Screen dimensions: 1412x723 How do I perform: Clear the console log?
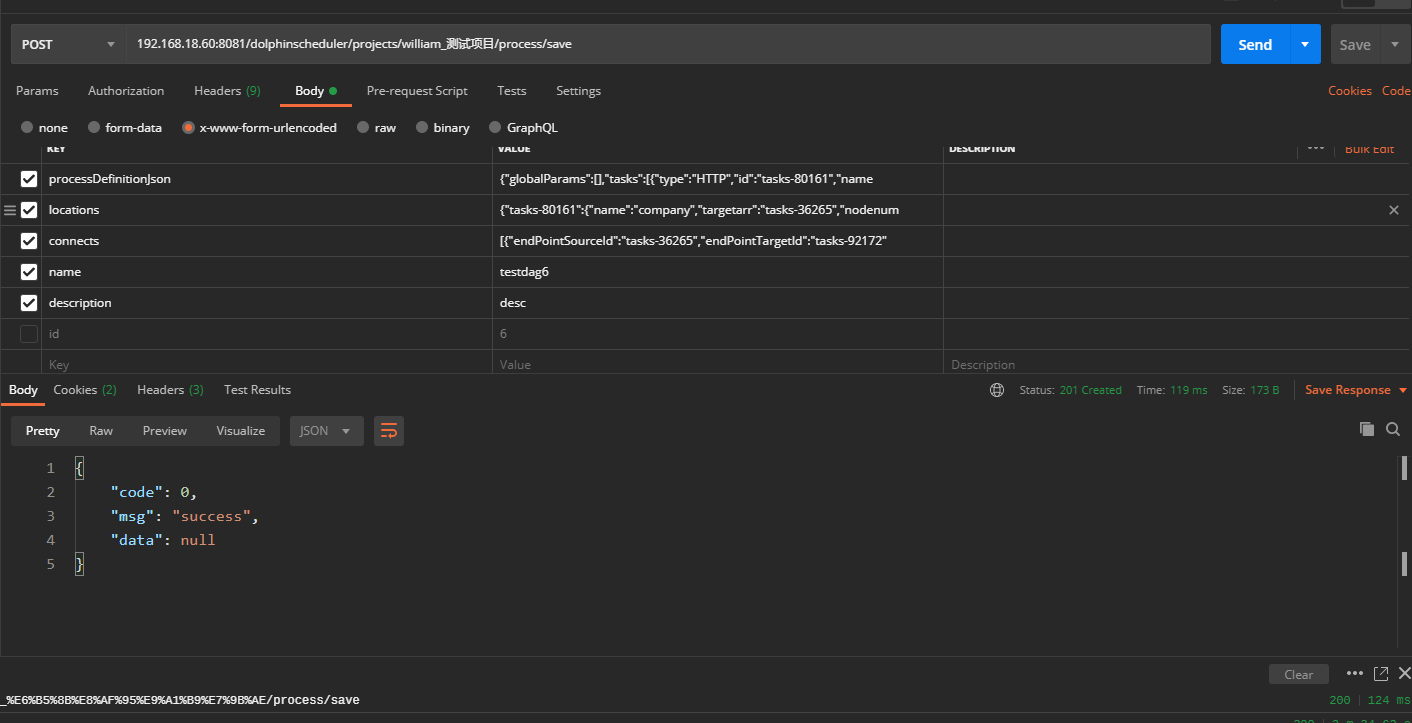(x=1299, y=674)
